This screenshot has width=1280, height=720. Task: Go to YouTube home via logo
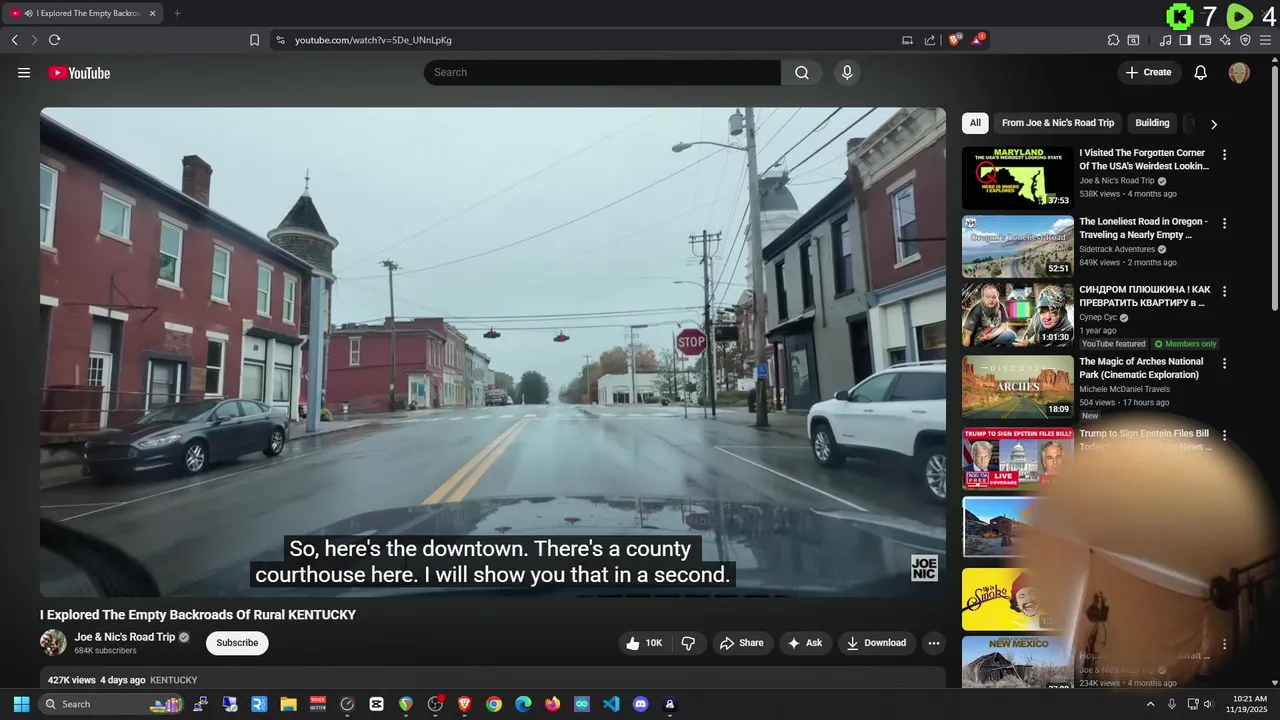pyautogui.click(x=79, y=72)
